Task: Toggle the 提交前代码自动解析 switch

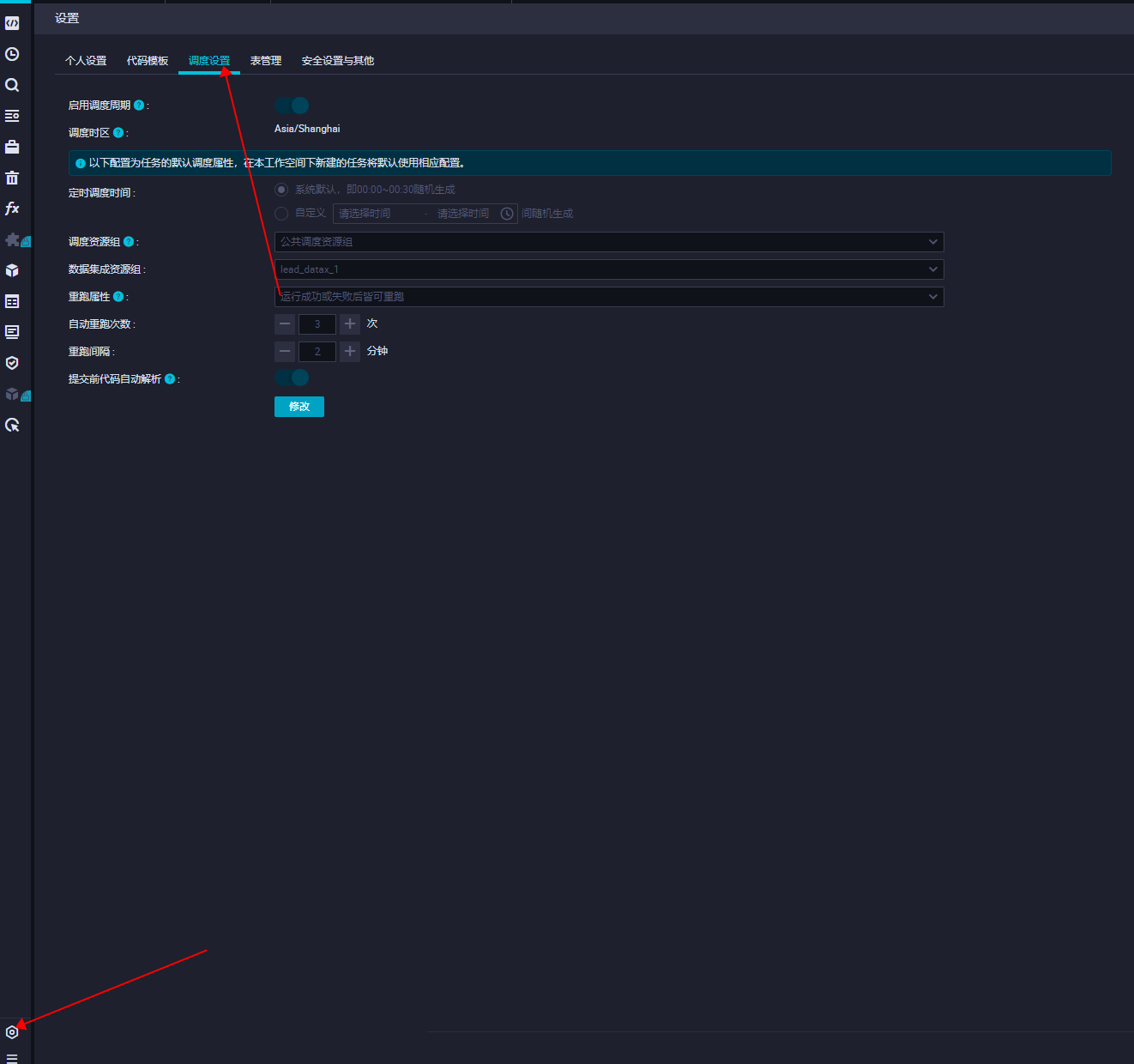Action: [292, 378]
